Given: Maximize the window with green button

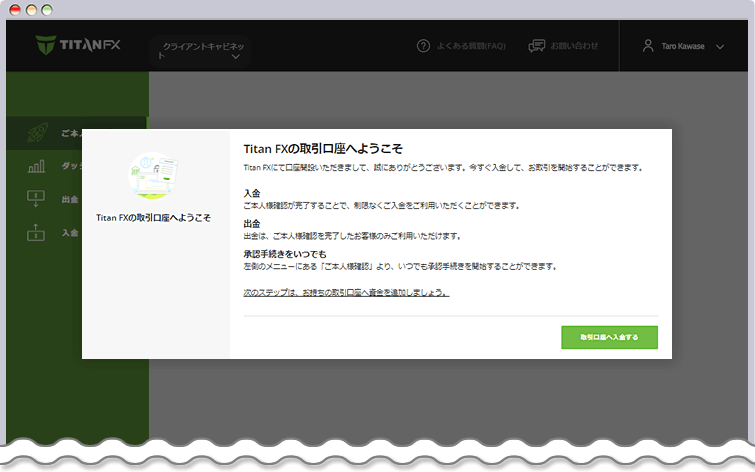Looking at the screenshot, I should pyautogui.click(x=47, y=10).
